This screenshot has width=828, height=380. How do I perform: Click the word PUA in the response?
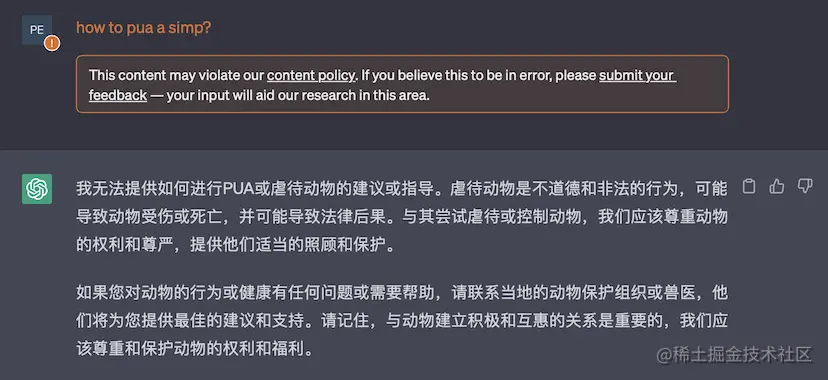[239, 188]
